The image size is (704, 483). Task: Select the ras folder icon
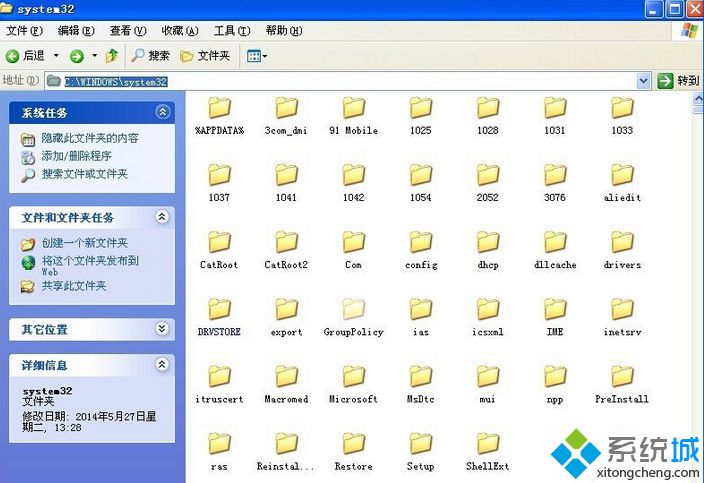coord(220,443)
